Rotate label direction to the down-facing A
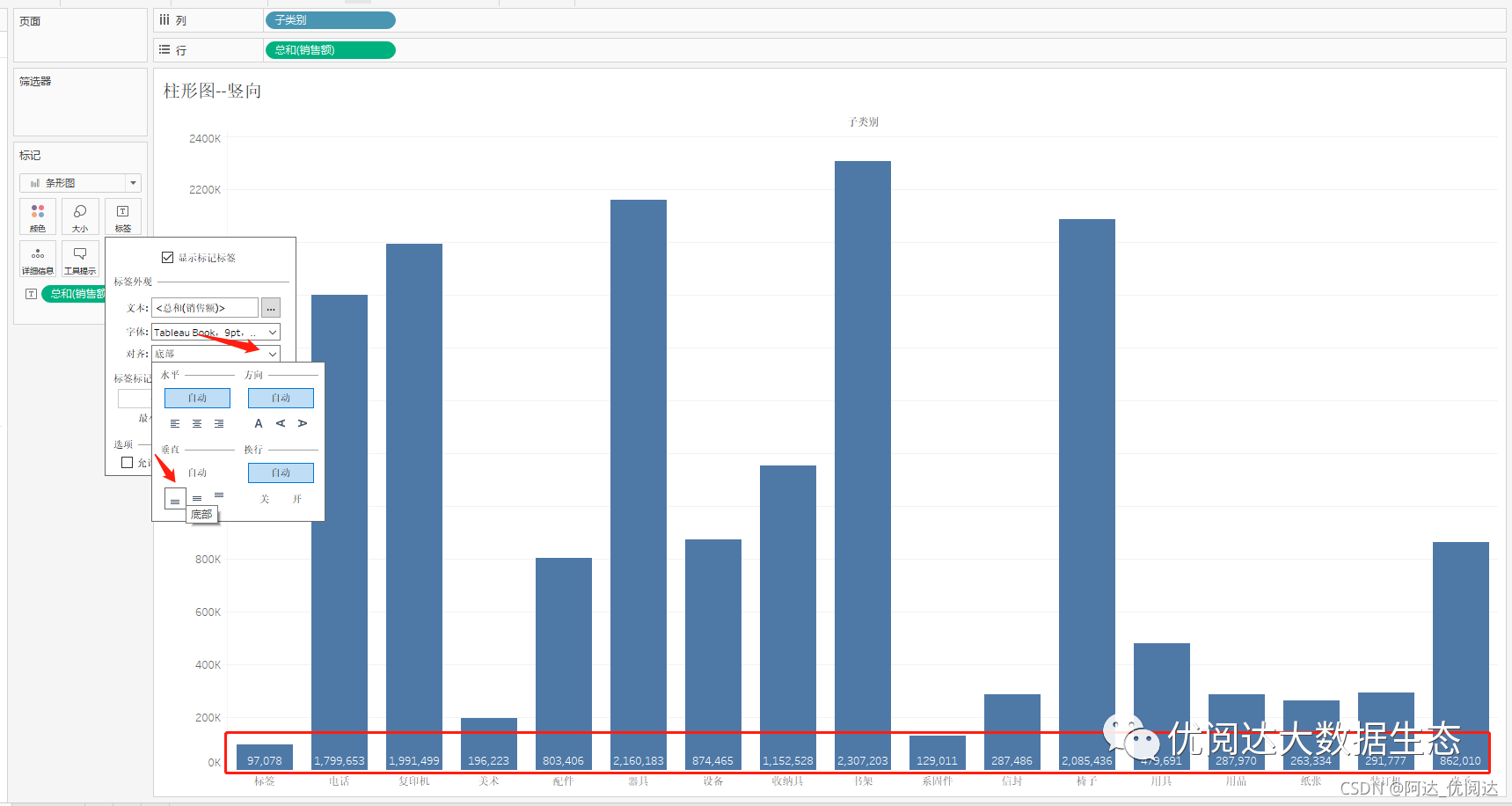 click(303, 423)
